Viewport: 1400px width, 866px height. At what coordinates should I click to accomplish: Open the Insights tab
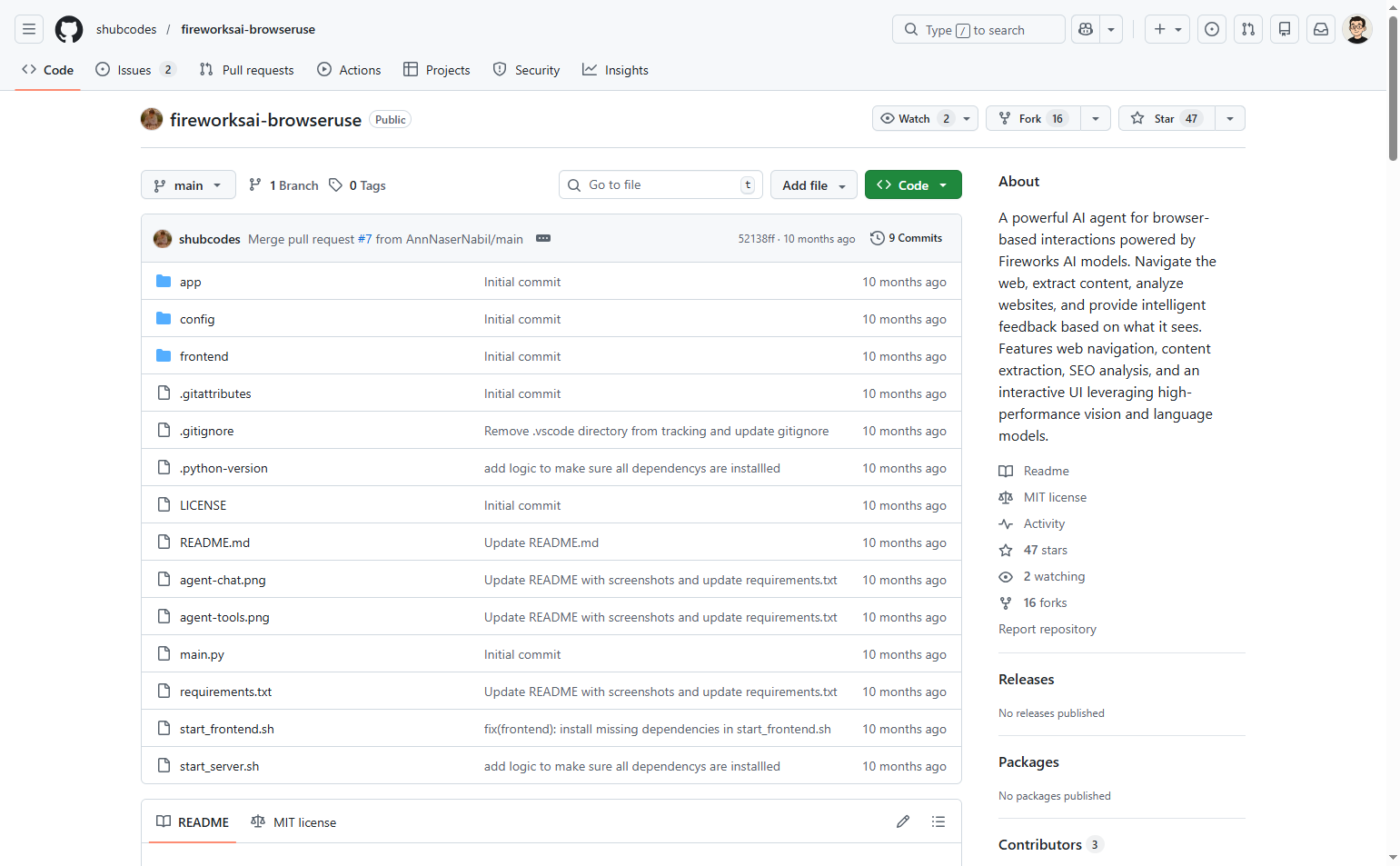pyautogui.click(x=616, y=70)
